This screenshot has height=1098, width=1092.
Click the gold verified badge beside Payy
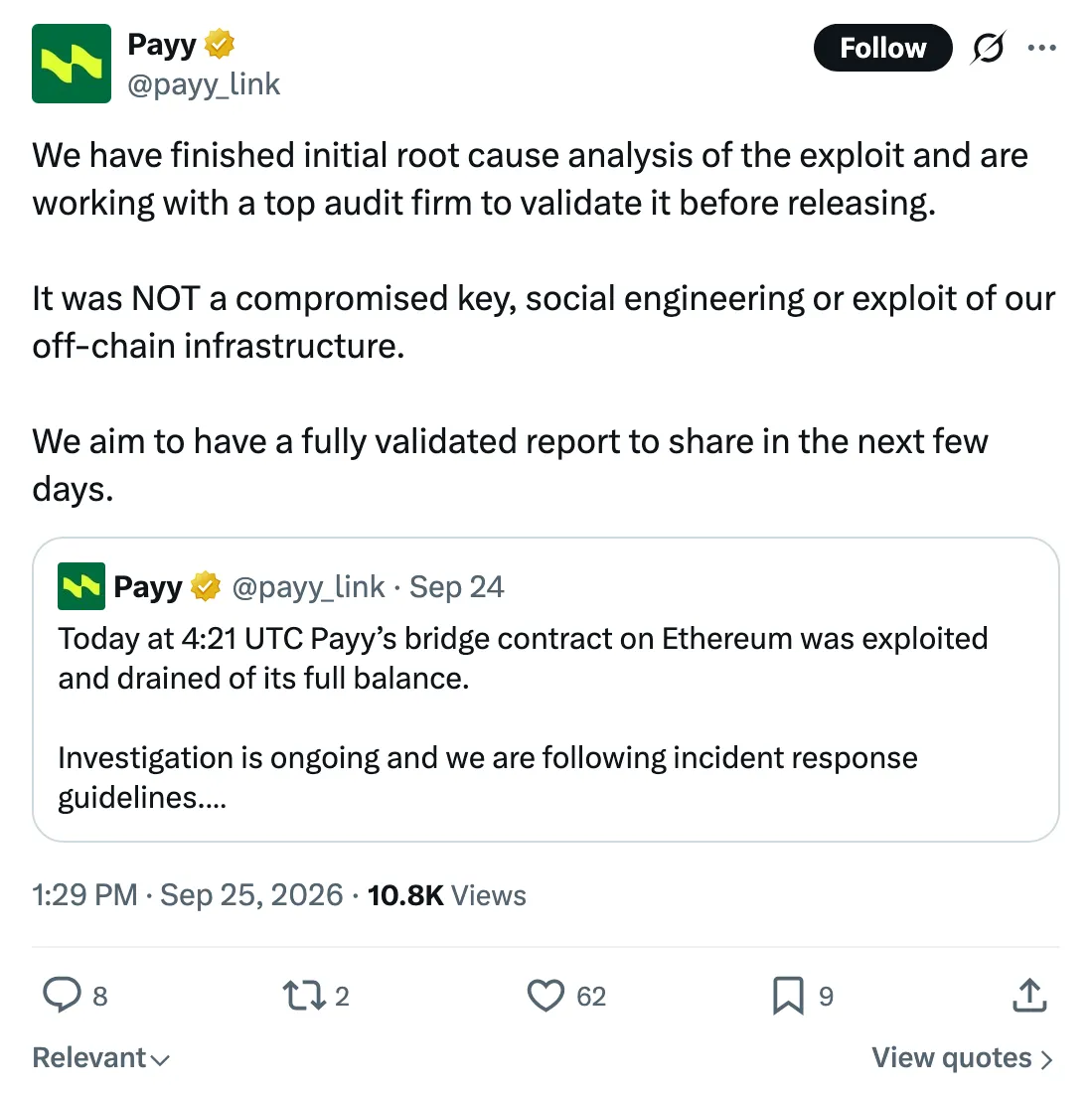click(220, 44)
